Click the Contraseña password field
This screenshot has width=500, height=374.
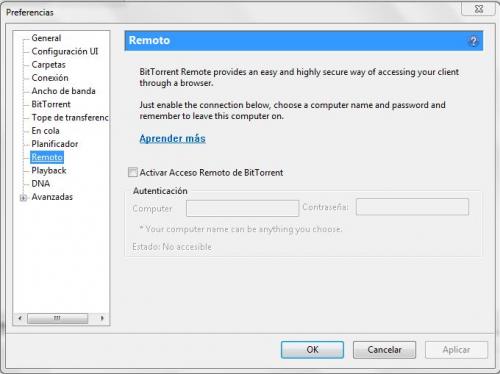click(412, 207)
